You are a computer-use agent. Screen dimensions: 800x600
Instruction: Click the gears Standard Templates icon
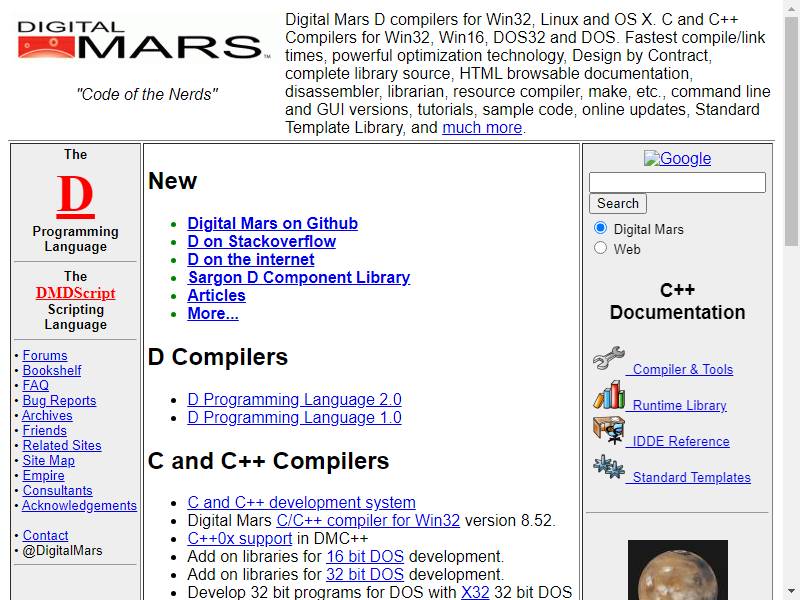(609, 467)
